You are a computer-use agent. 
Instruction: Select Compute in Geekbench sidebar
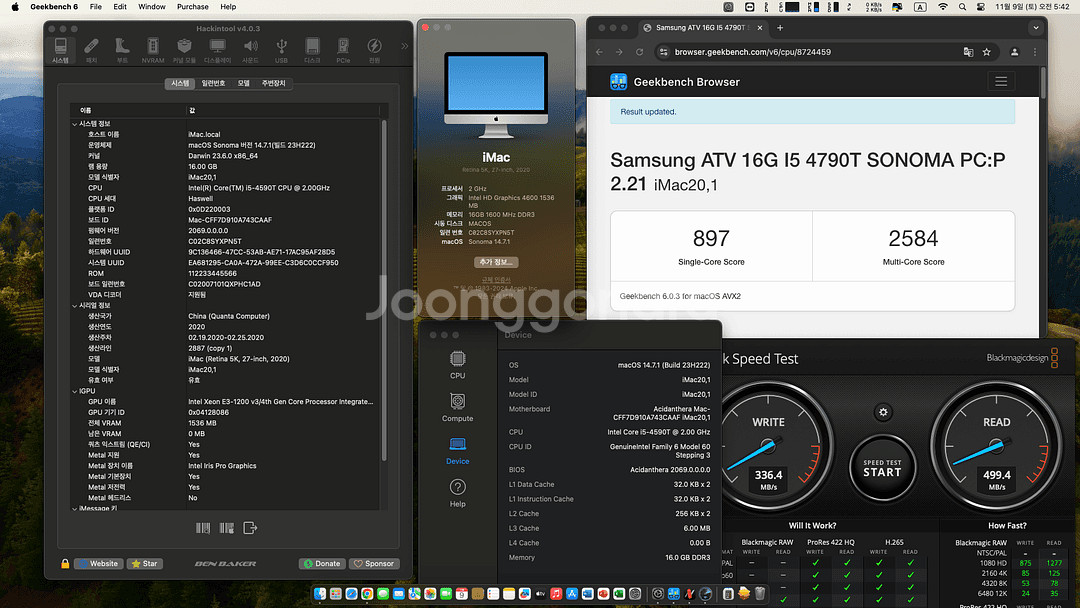point(457,408)
